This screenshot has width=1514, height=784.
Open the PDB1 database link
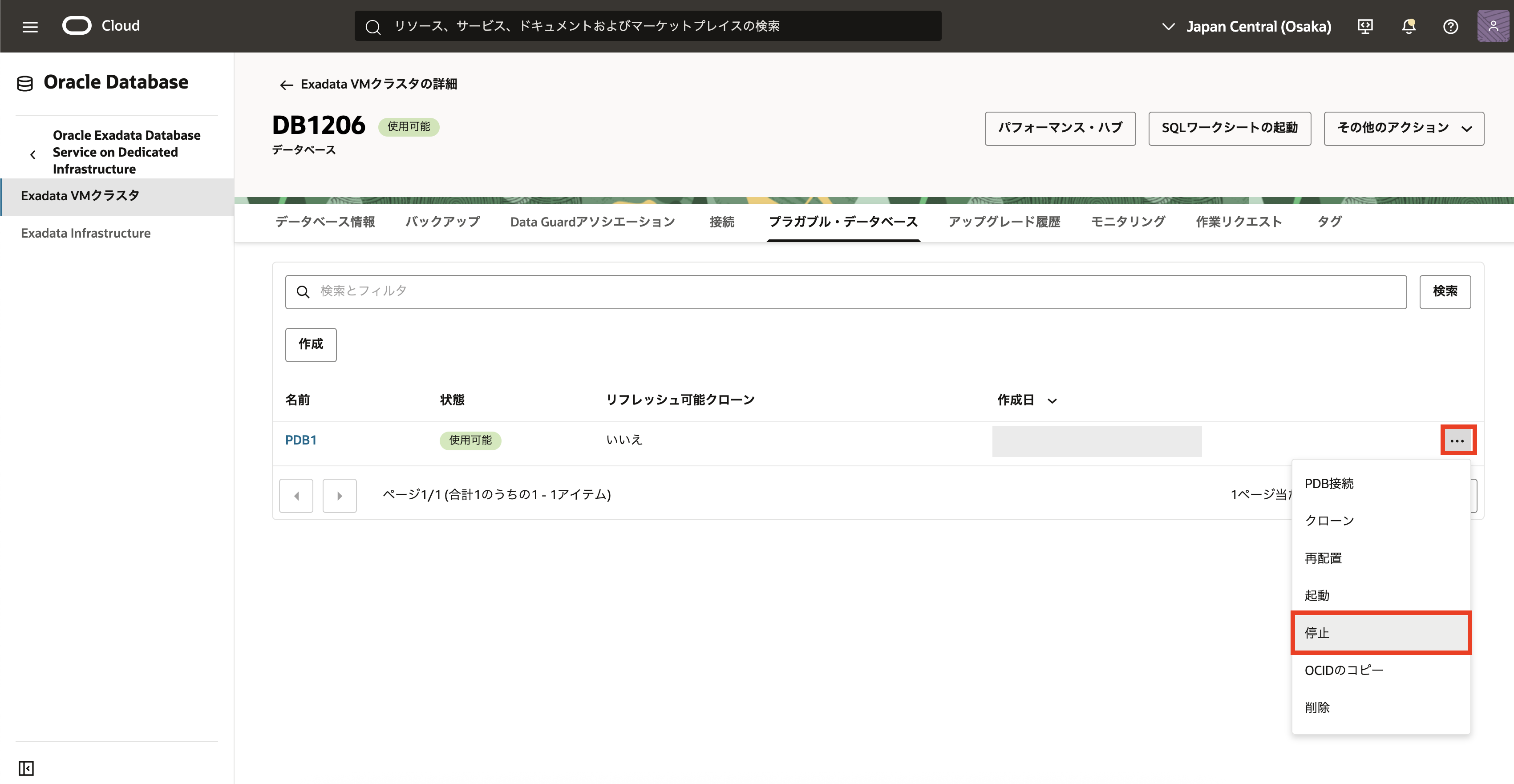tap(300, 440)
